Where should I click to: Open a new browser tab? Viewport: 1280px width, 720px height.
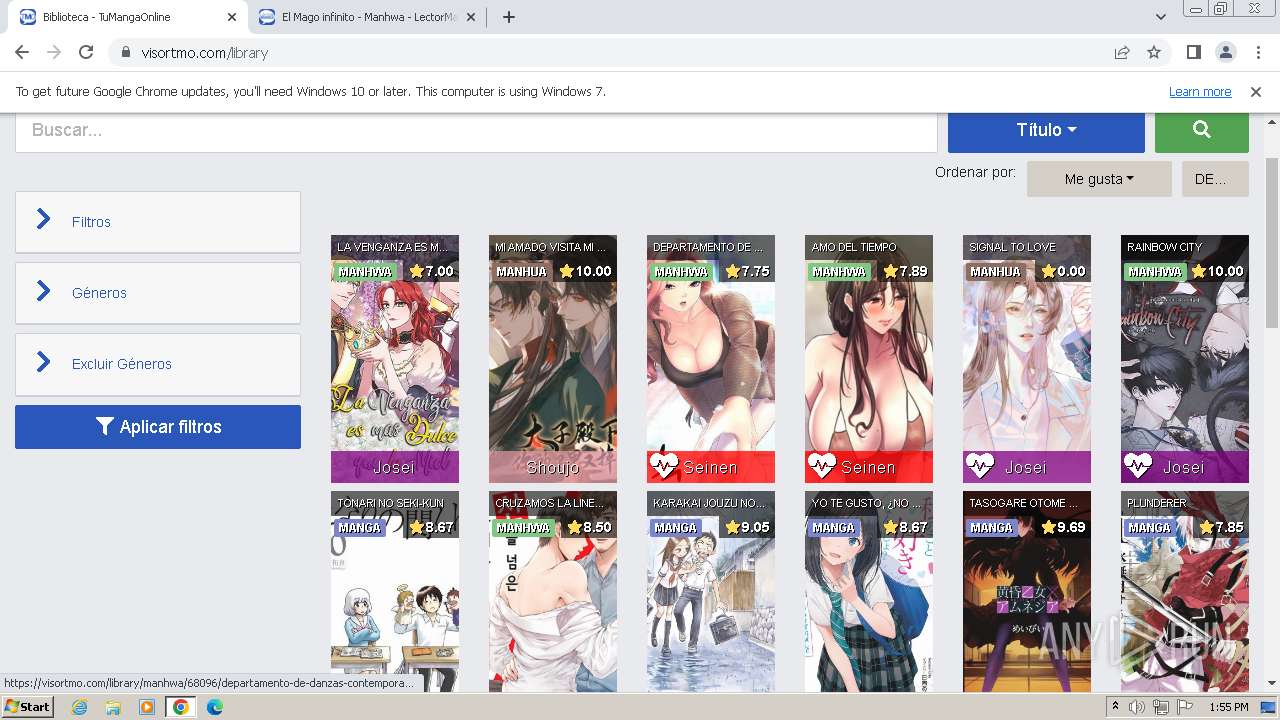click(x=509, y=17)
